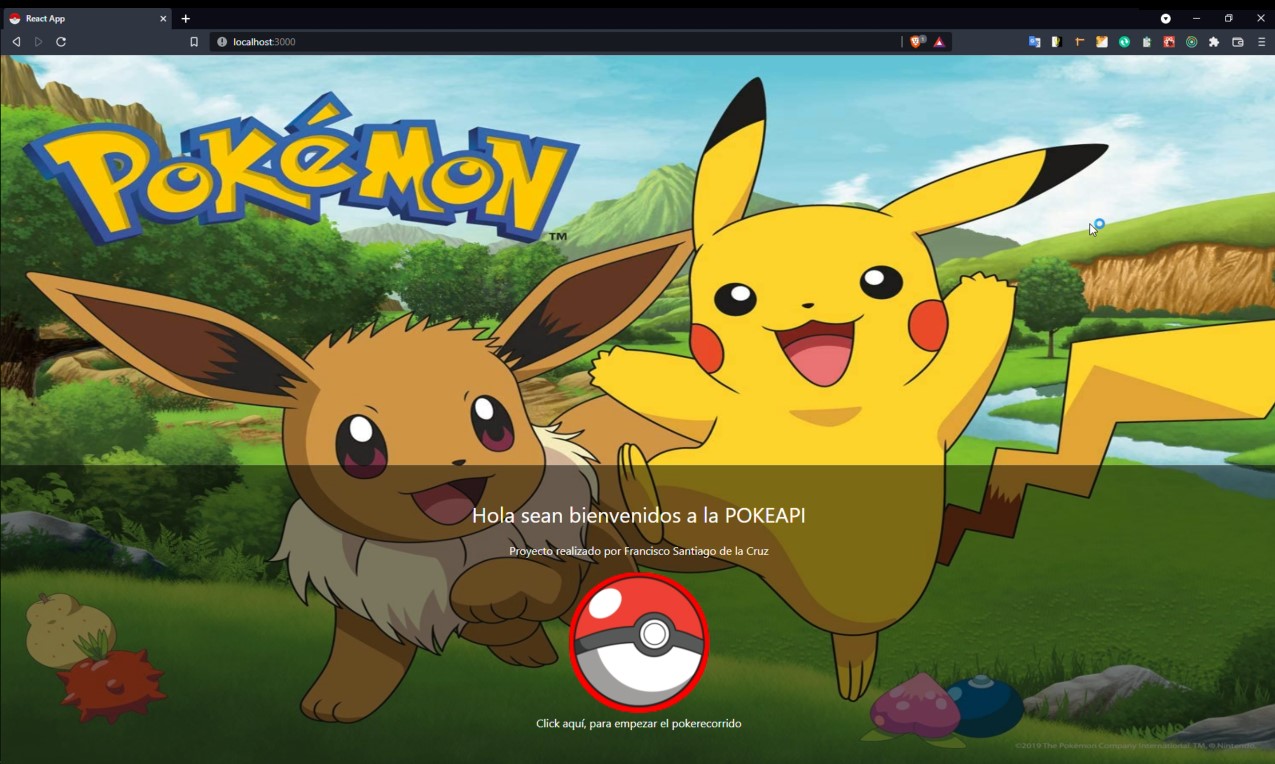1275x764 pixels.
Task: Go forward to next page
Action: pyautogui.click(x=38, y=42)
